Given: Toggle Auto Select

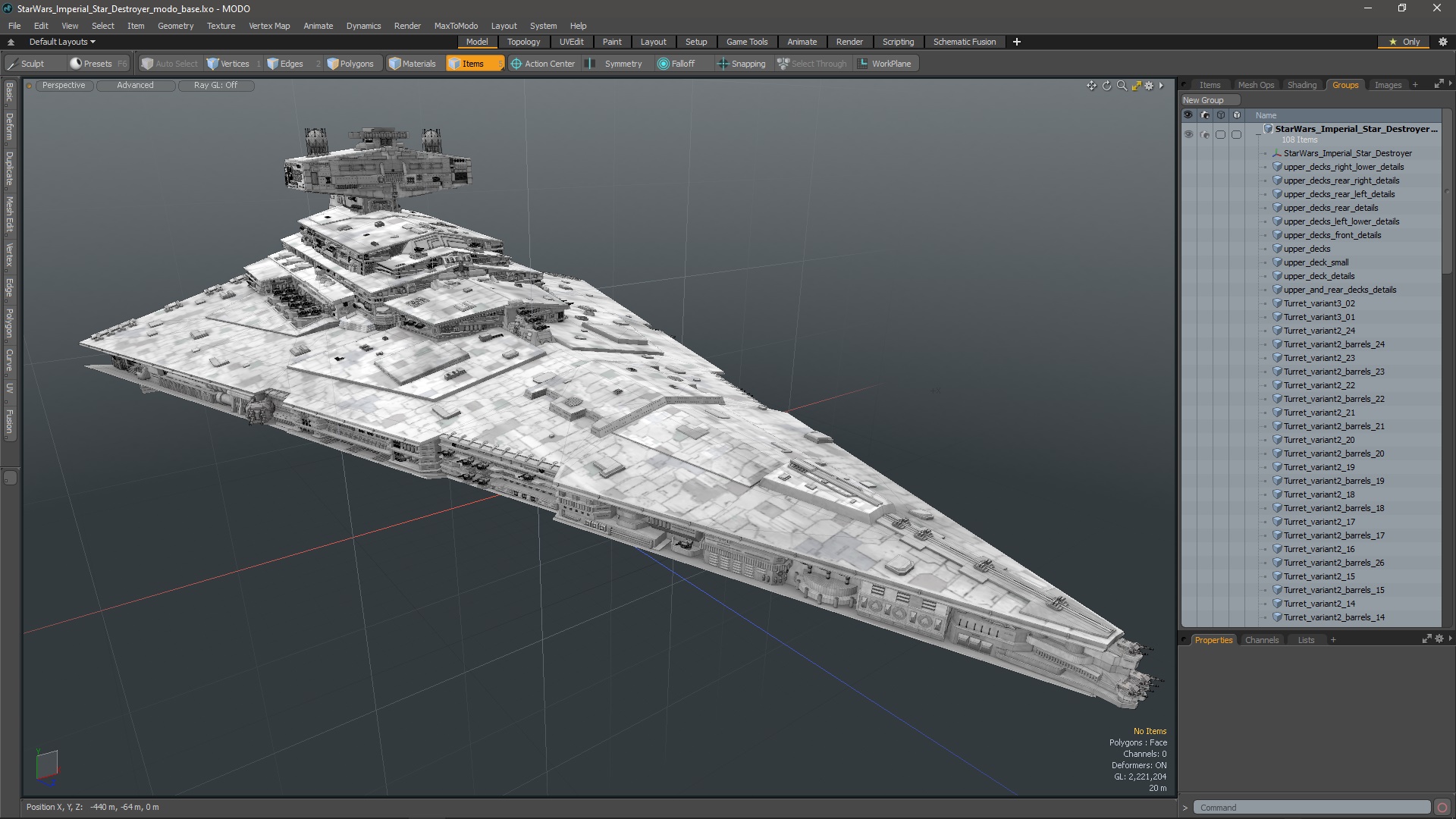Looking at the screenshot, I should click(x=170, y=64).
